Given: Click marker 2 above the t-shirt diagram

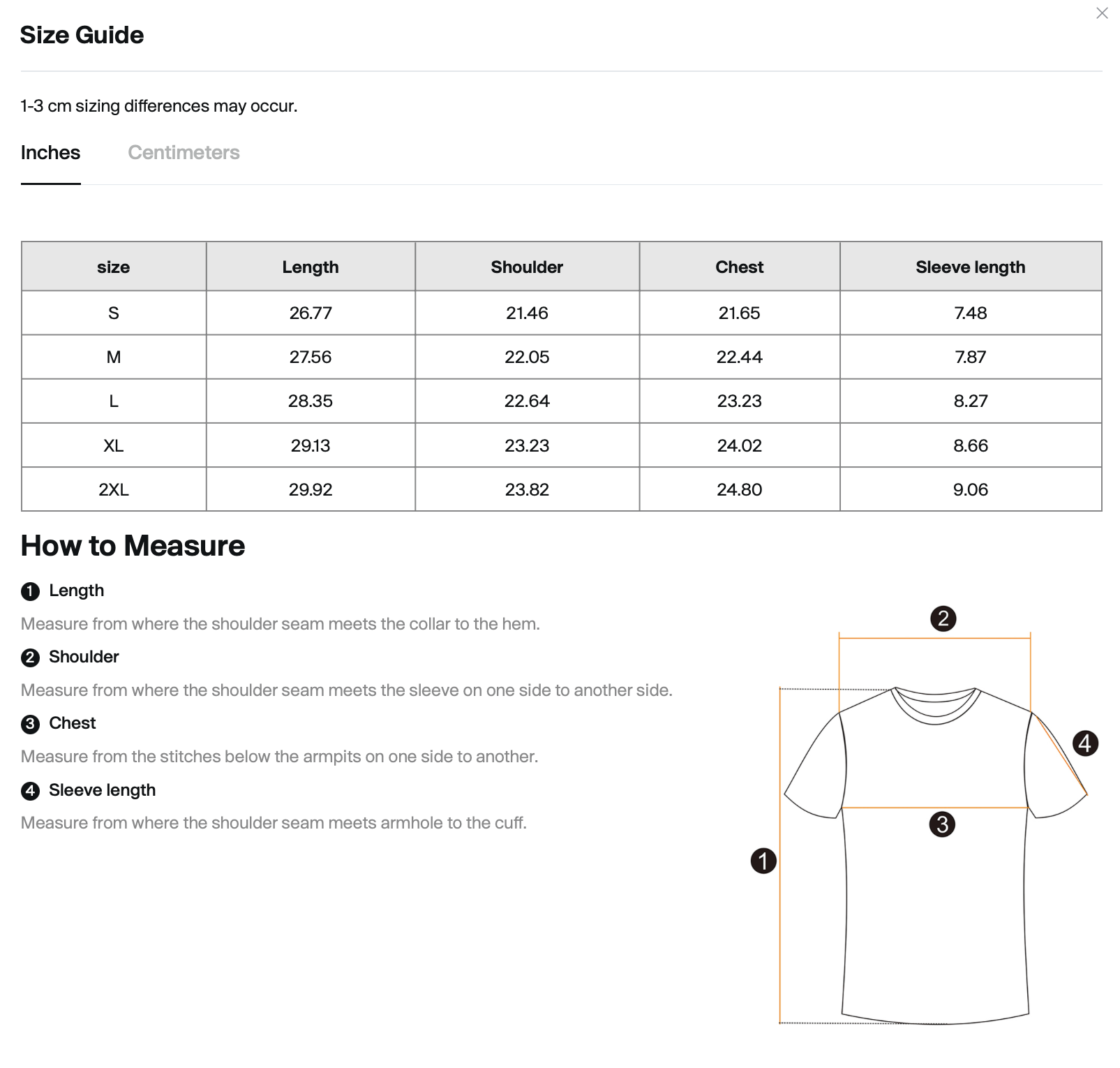Looking at the screenshot, I should coord(943,618).
